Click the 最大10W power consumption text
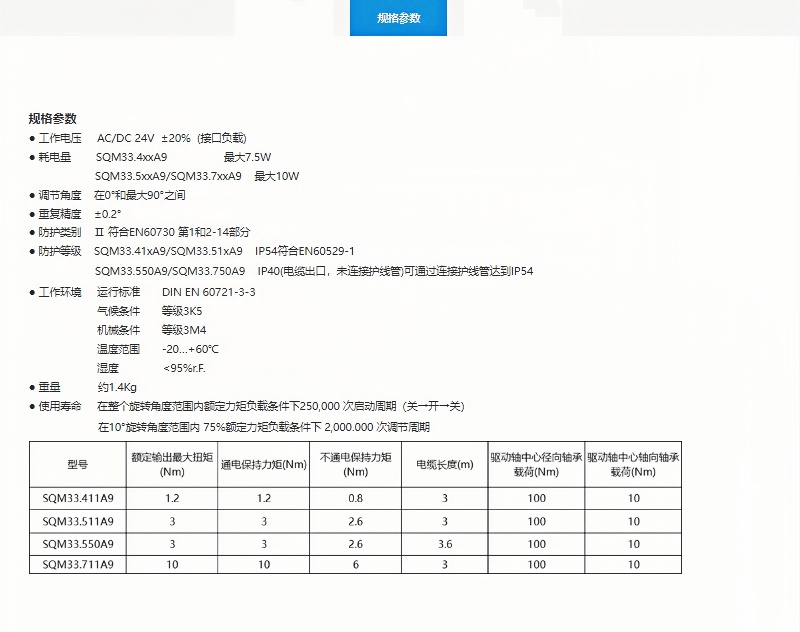Viewport: 800px width, 632px height. point(277,176)
